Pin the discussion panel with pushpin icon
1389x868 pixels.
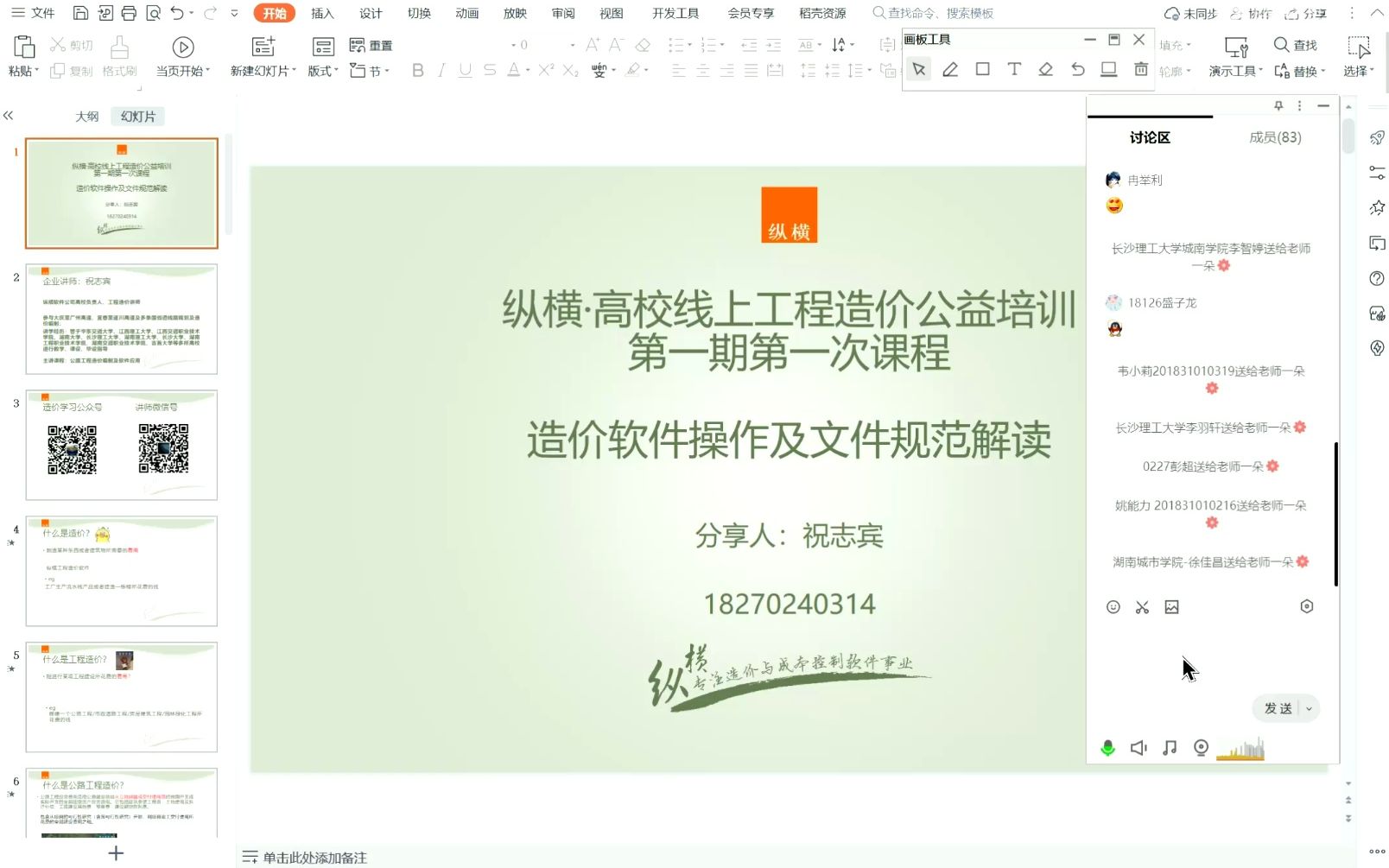click(1278, 105)
